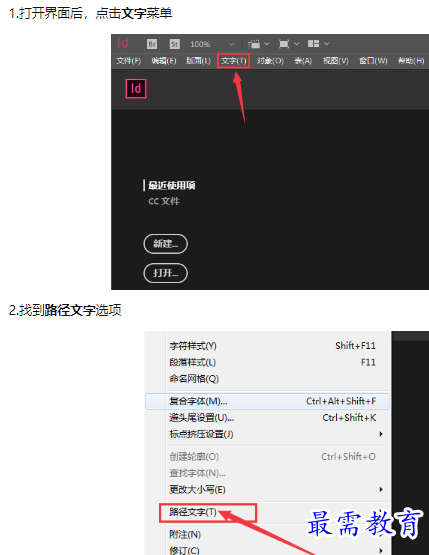
Task: Click the pink Id logo on start screen
Action: pos(136,88)
